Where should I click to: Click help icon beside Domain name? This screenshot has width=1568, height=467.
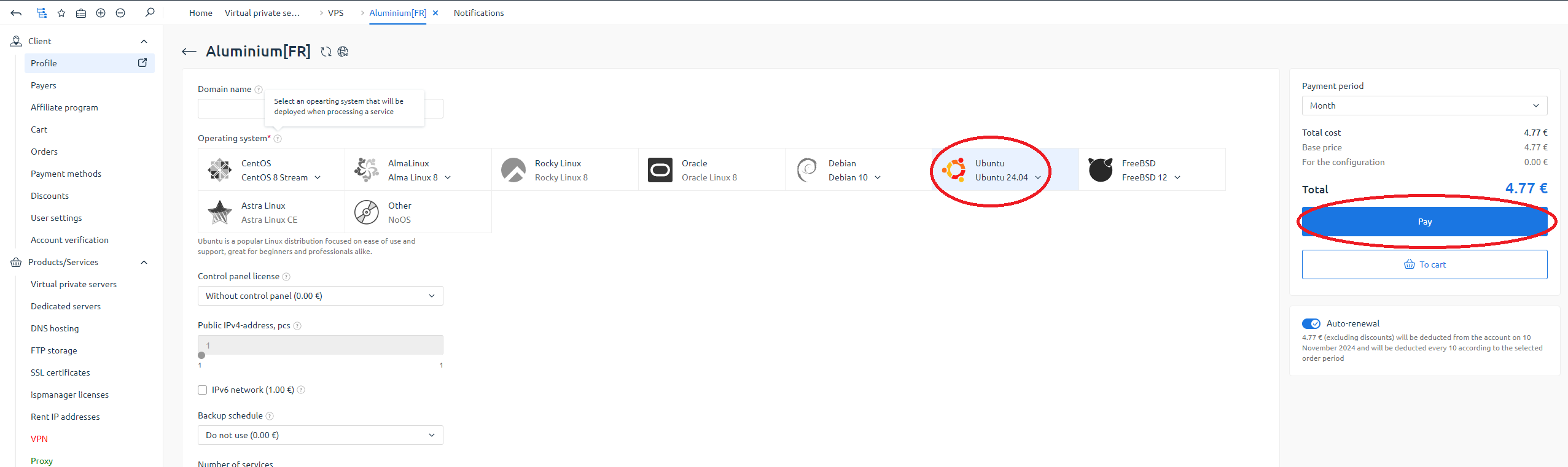pos(259,90)
